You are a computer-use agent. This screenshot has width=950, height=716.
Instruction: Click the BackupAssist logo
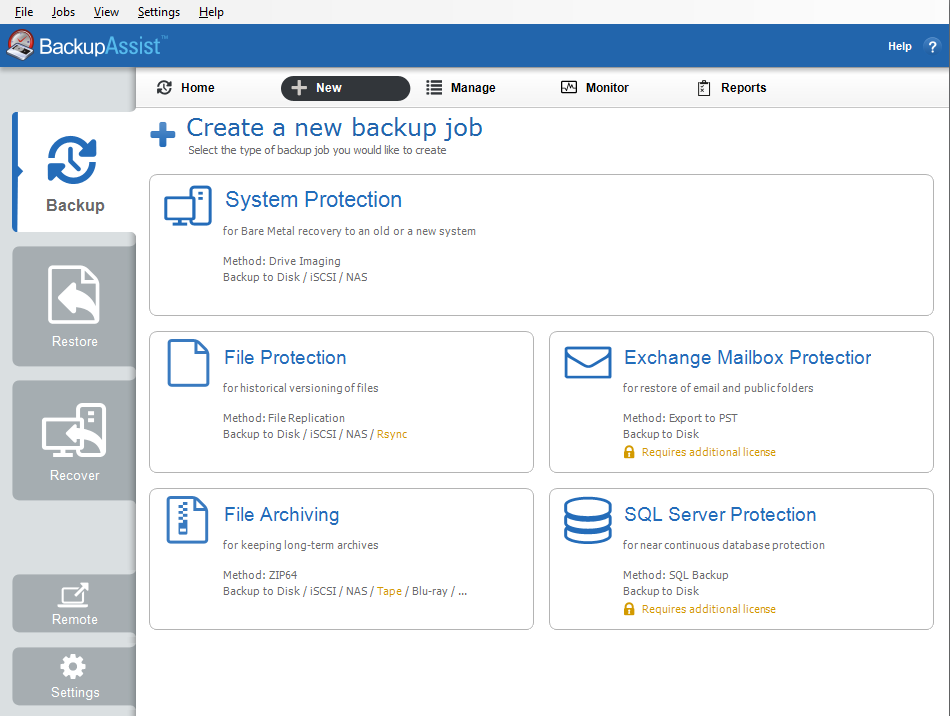(x=85, y=45)
